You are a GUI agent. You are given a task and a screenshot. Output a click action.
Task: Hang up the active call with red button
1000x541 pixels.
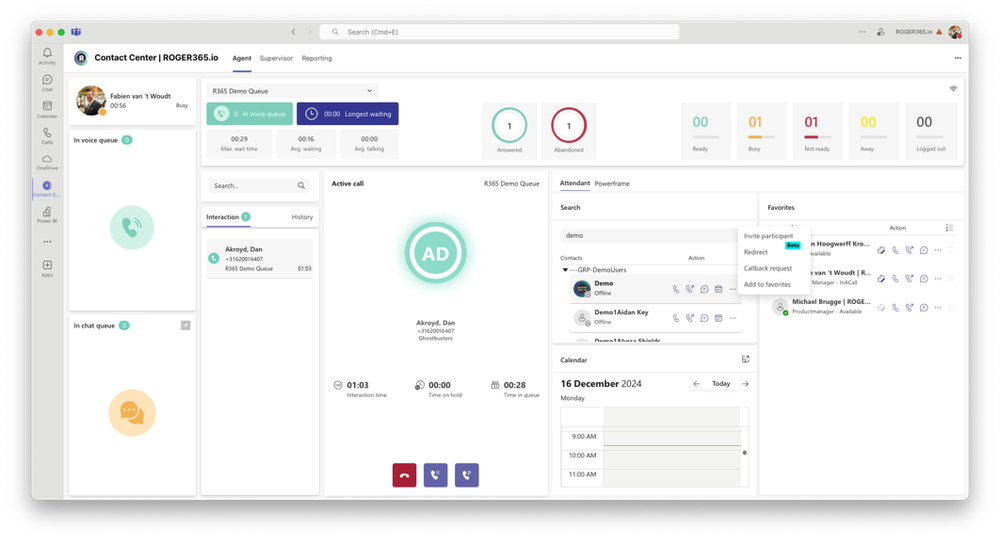404,475
